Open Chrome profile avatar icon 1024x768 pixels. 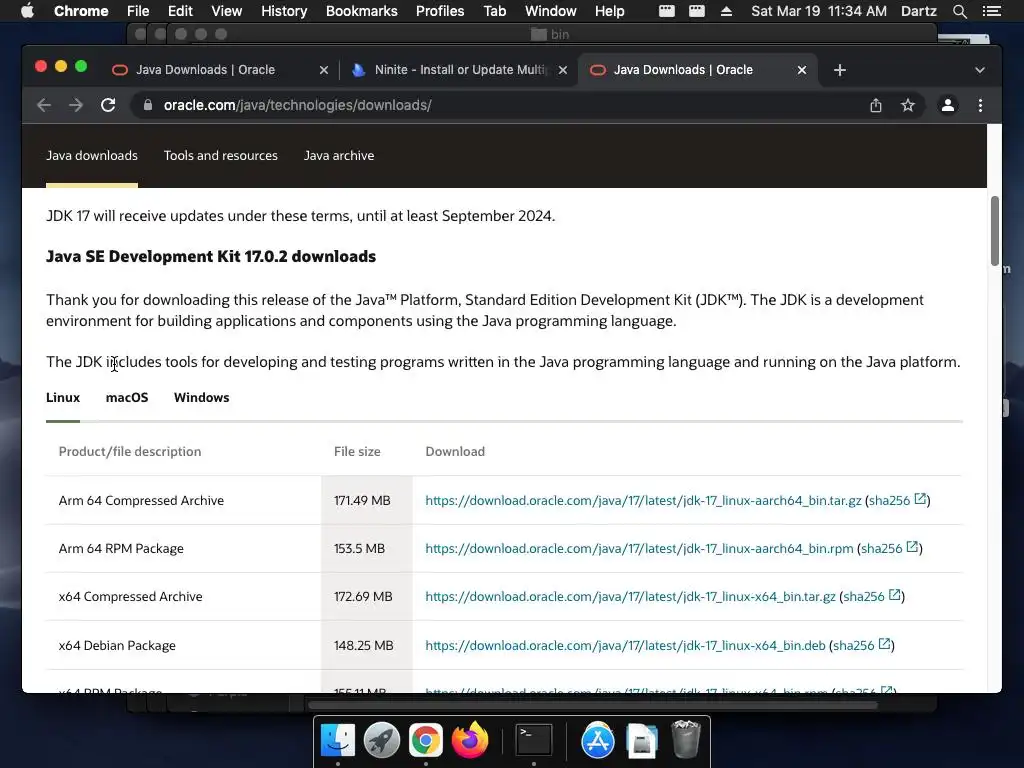[x=948, y=105]
